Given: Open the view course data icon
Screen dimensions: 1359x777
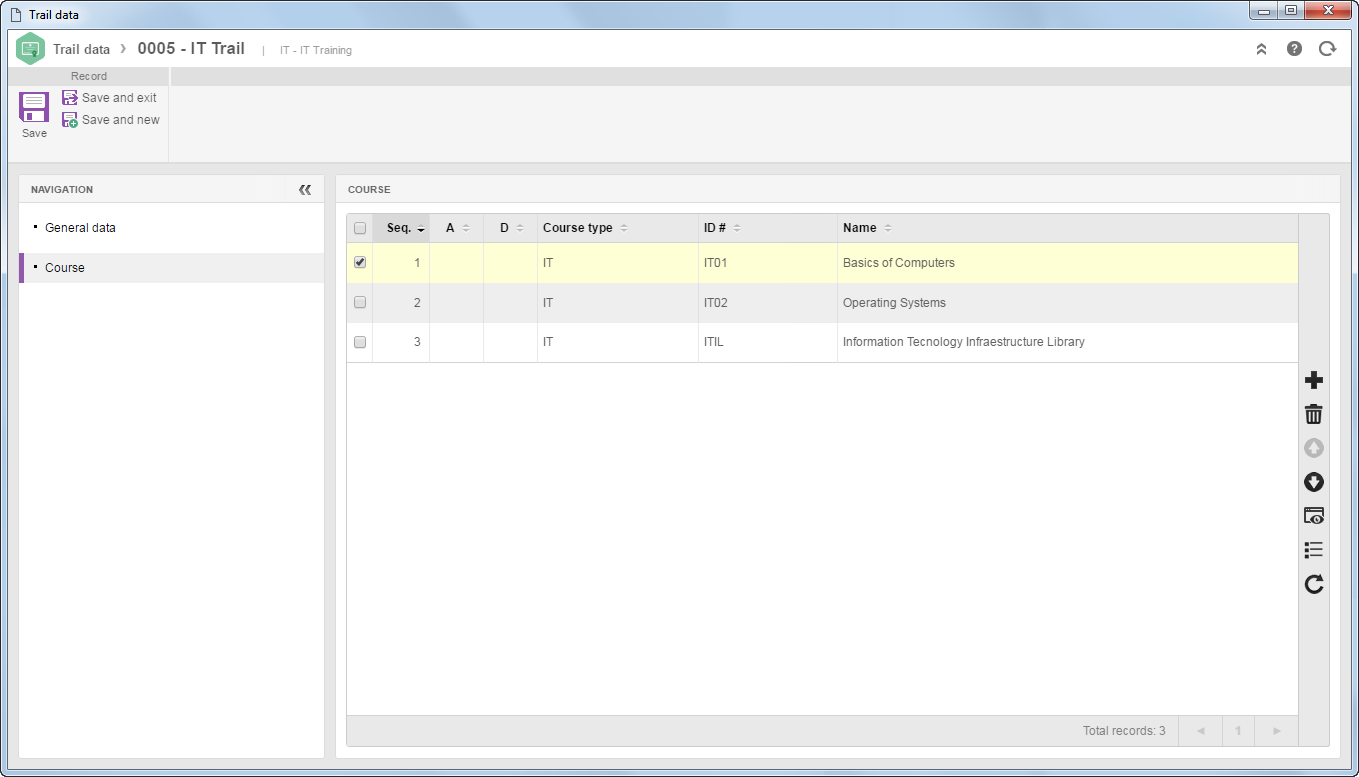Looking at the screenshot, I should 1314,516.
